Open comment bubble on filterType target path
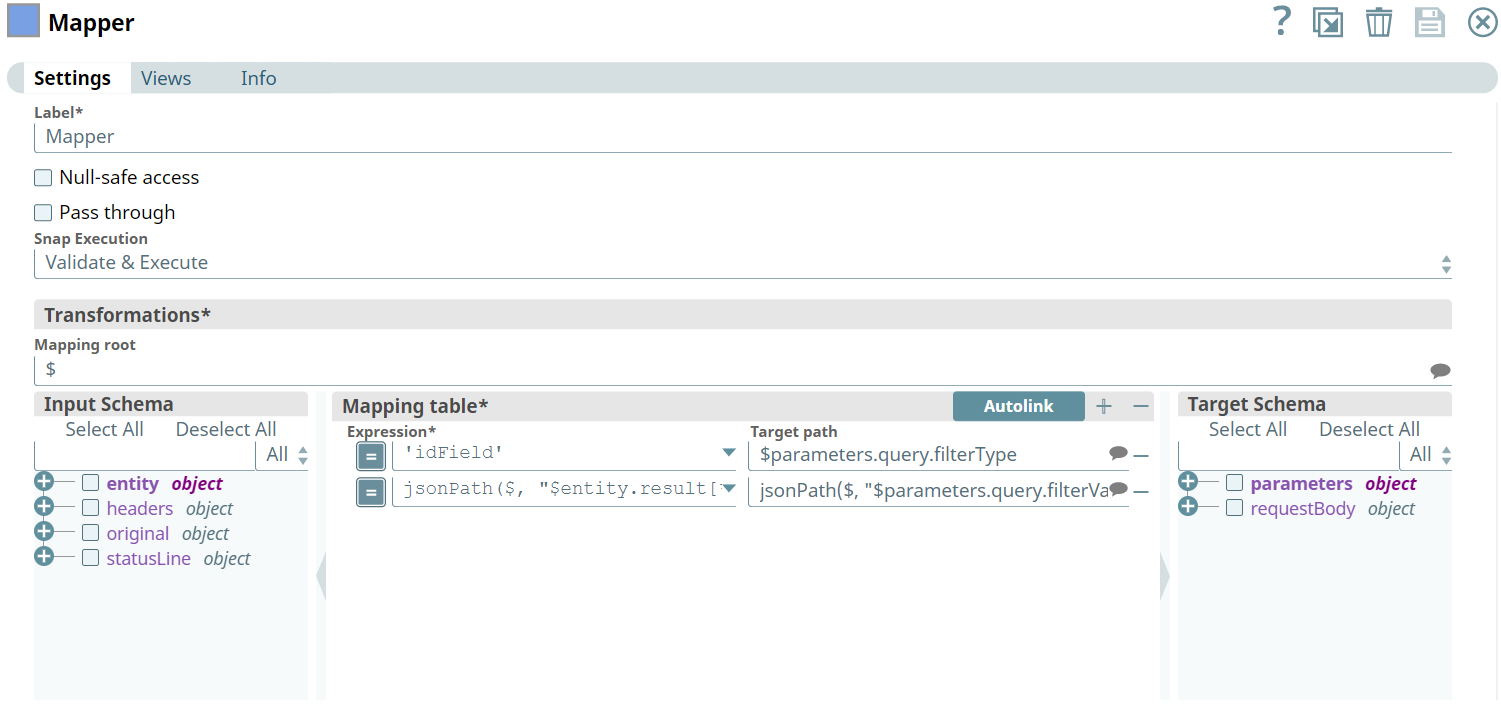This screenshot has width=1501, height=717. 1119,453
